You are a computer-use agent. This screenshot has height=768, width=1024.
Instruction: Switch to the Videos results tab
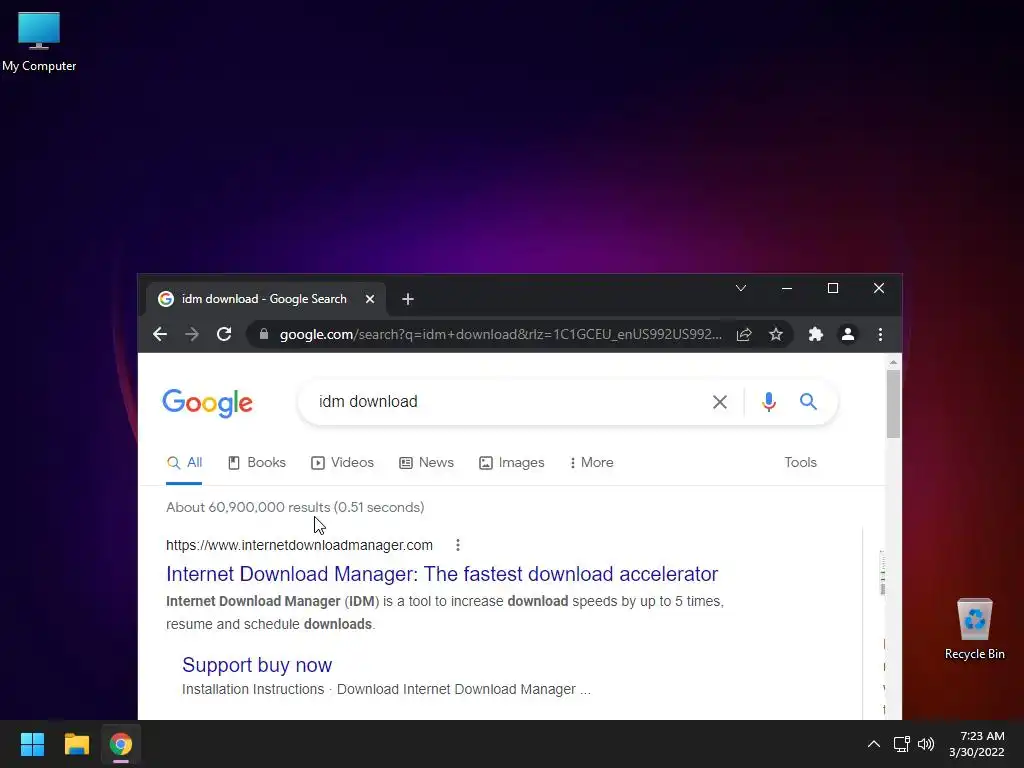point(342,462)
